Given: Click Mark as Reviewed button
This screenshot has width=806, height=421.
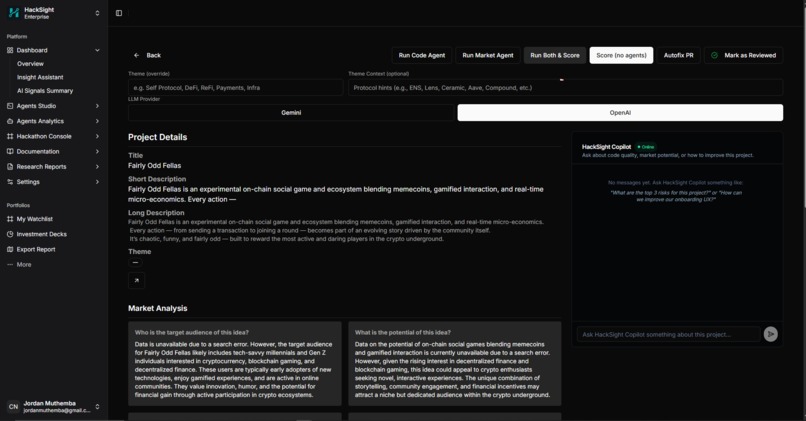Looking at the screenshot, I should (743, 55).
